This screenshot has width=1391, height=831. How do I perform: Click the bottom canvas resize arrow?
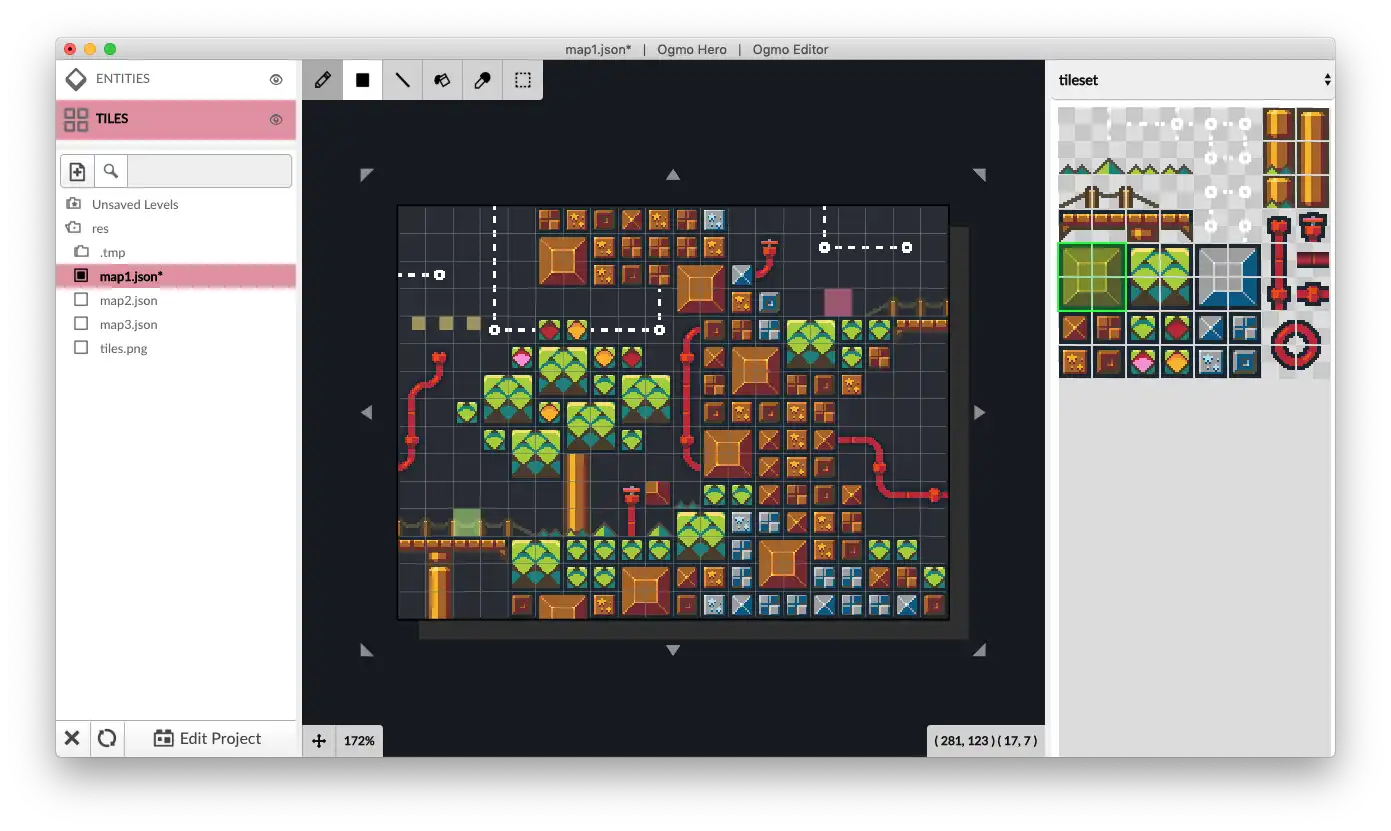coord(673,650)
